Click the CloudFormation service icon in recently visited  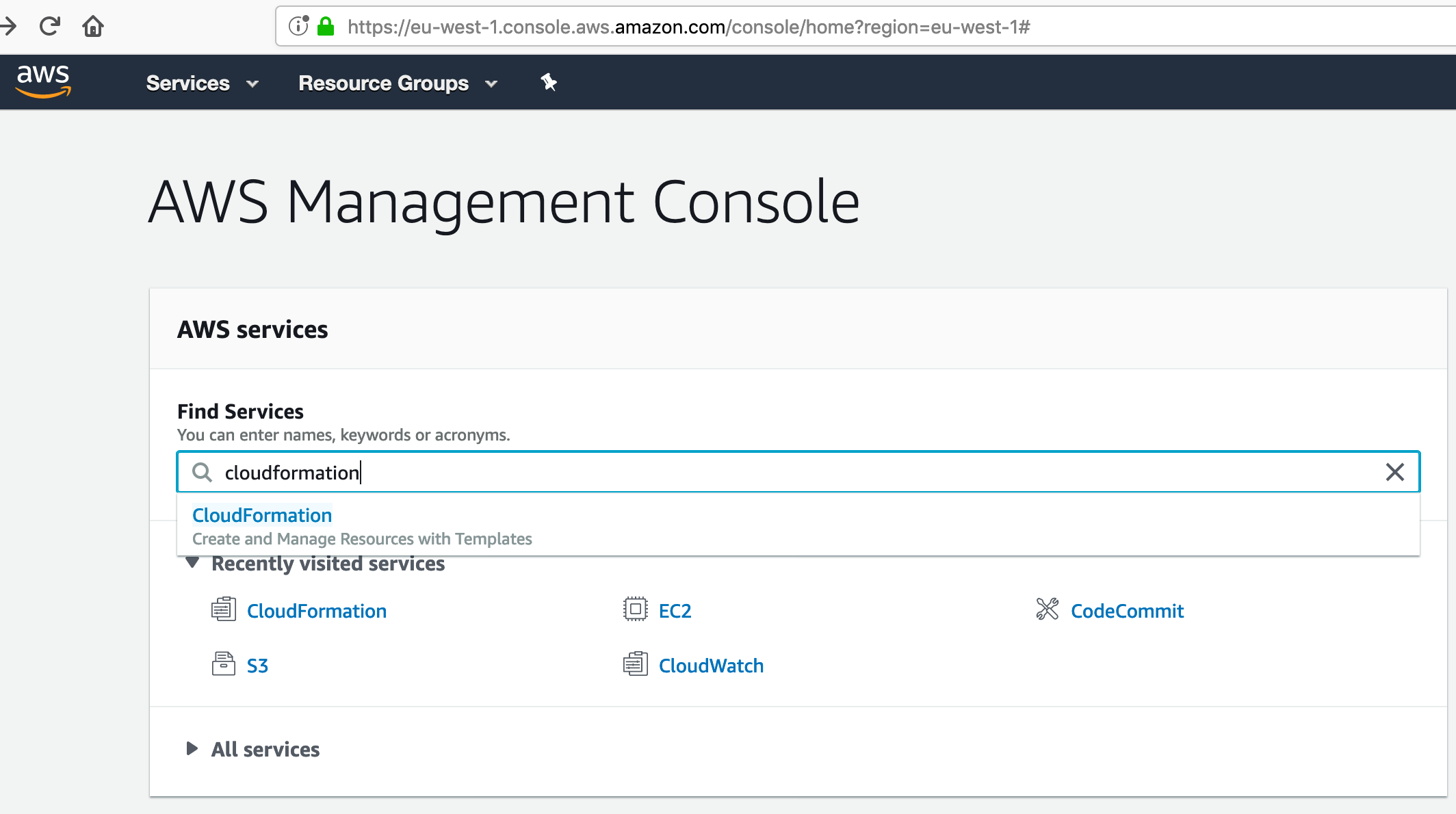[224, 609]
